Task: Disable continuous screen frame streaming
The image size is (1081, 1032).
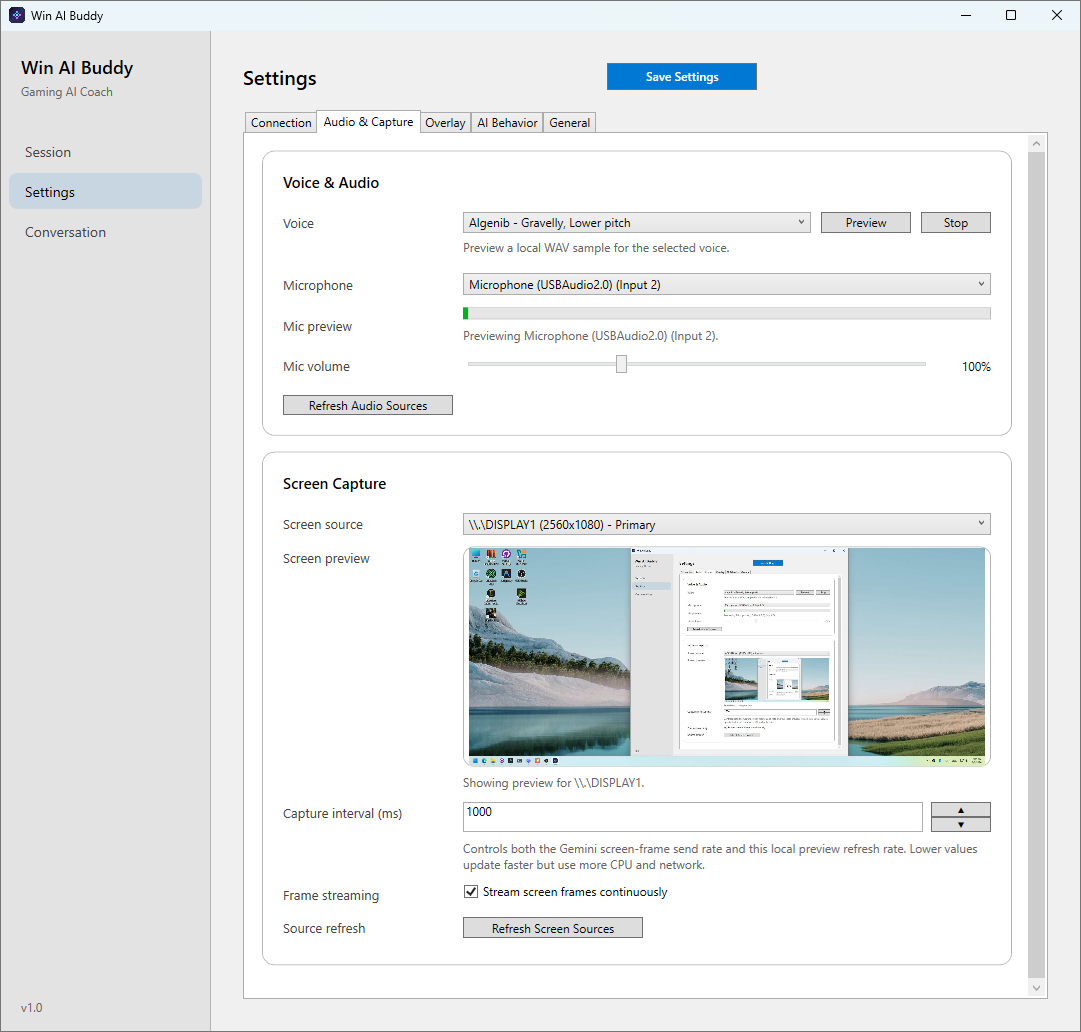Action: point(470,891)
